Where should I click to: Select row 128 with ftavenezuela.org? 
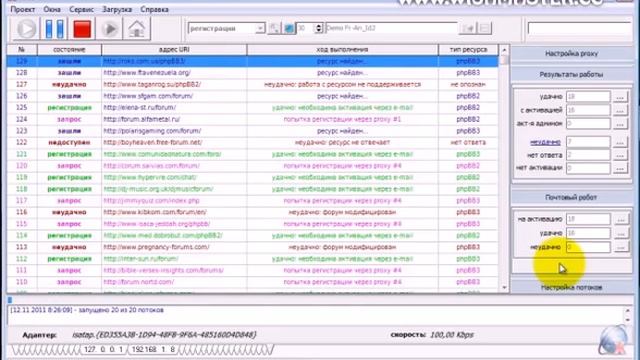point(252,73)
